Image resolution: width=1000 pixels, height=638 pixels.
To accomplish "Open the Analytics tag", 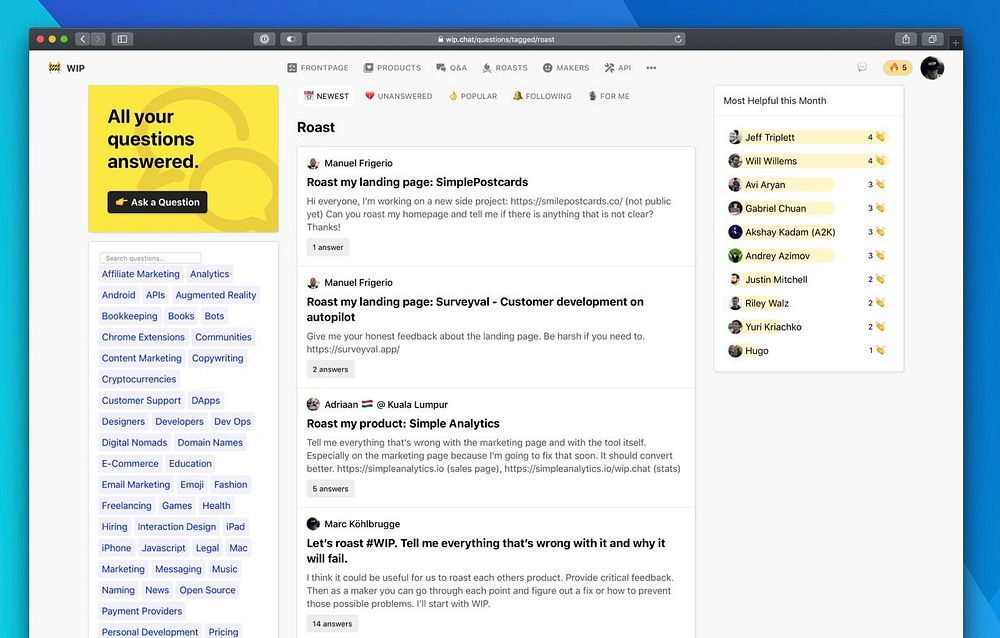I will (209, 274).
